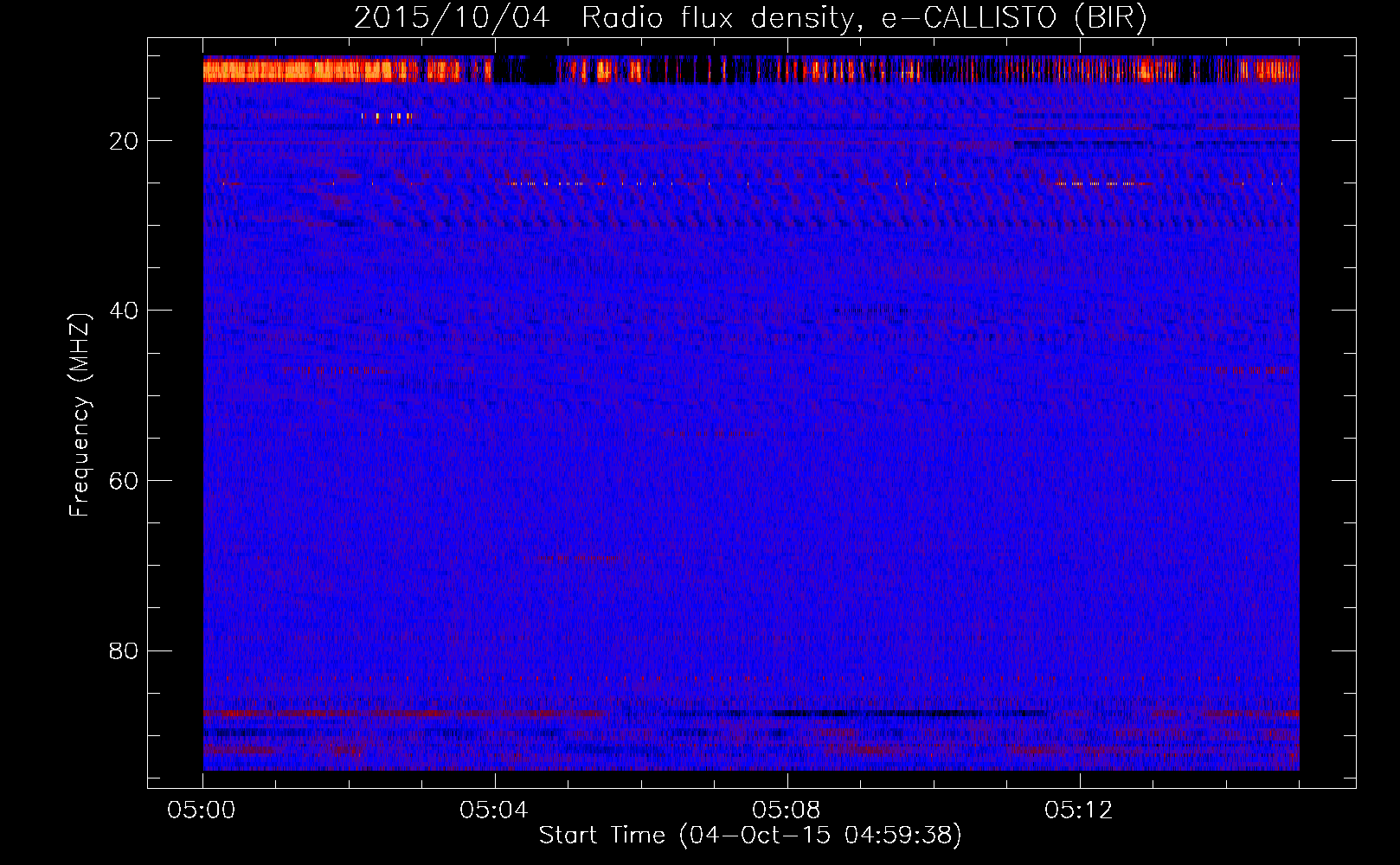Click the '80' frequency tick label
The width and height of the screenshot is (1400, 865).
point(125,650)
